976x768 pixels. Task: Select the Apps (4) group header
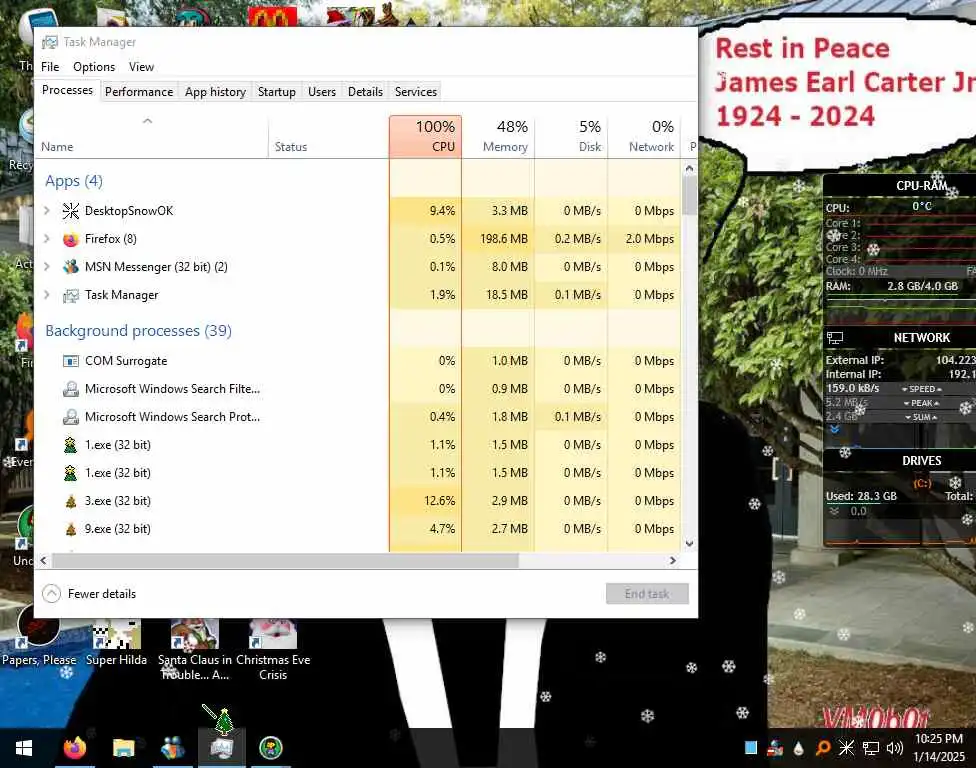coord(73,181)
